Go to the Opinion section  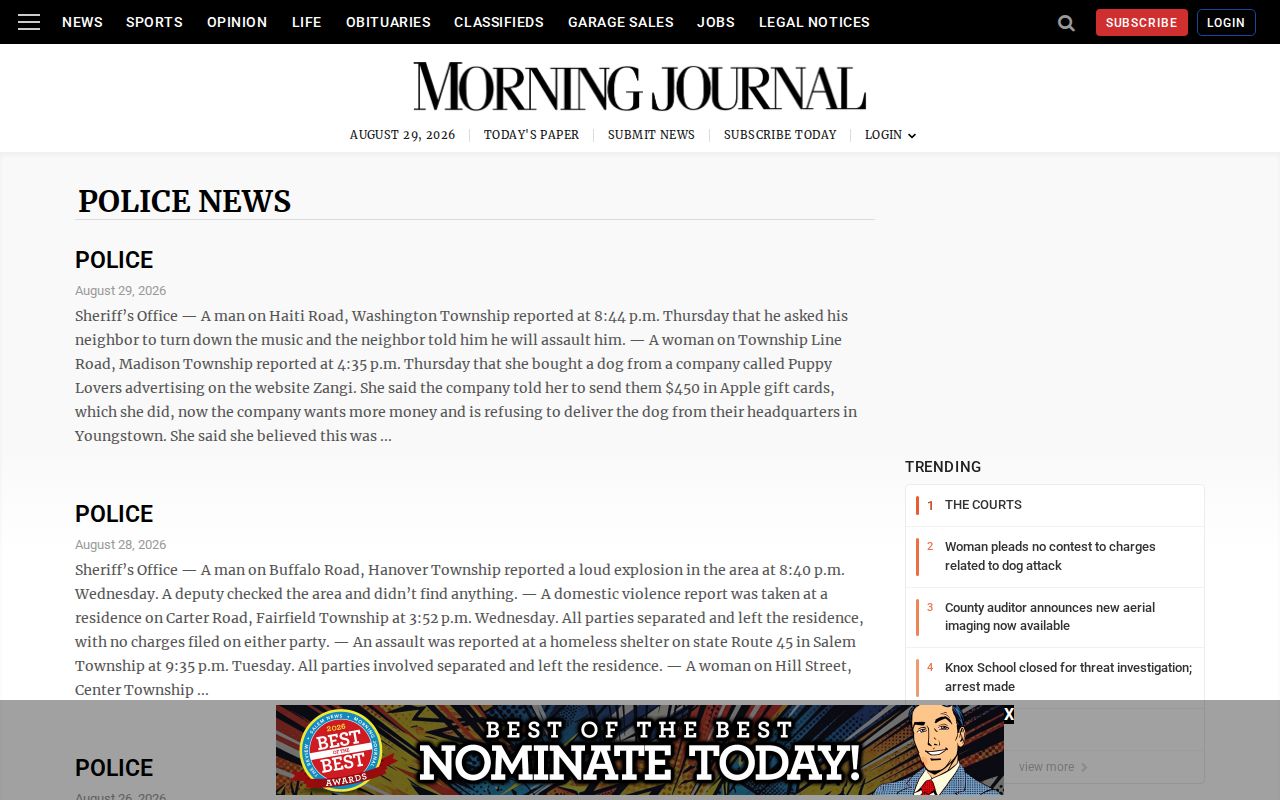point(237,22)
